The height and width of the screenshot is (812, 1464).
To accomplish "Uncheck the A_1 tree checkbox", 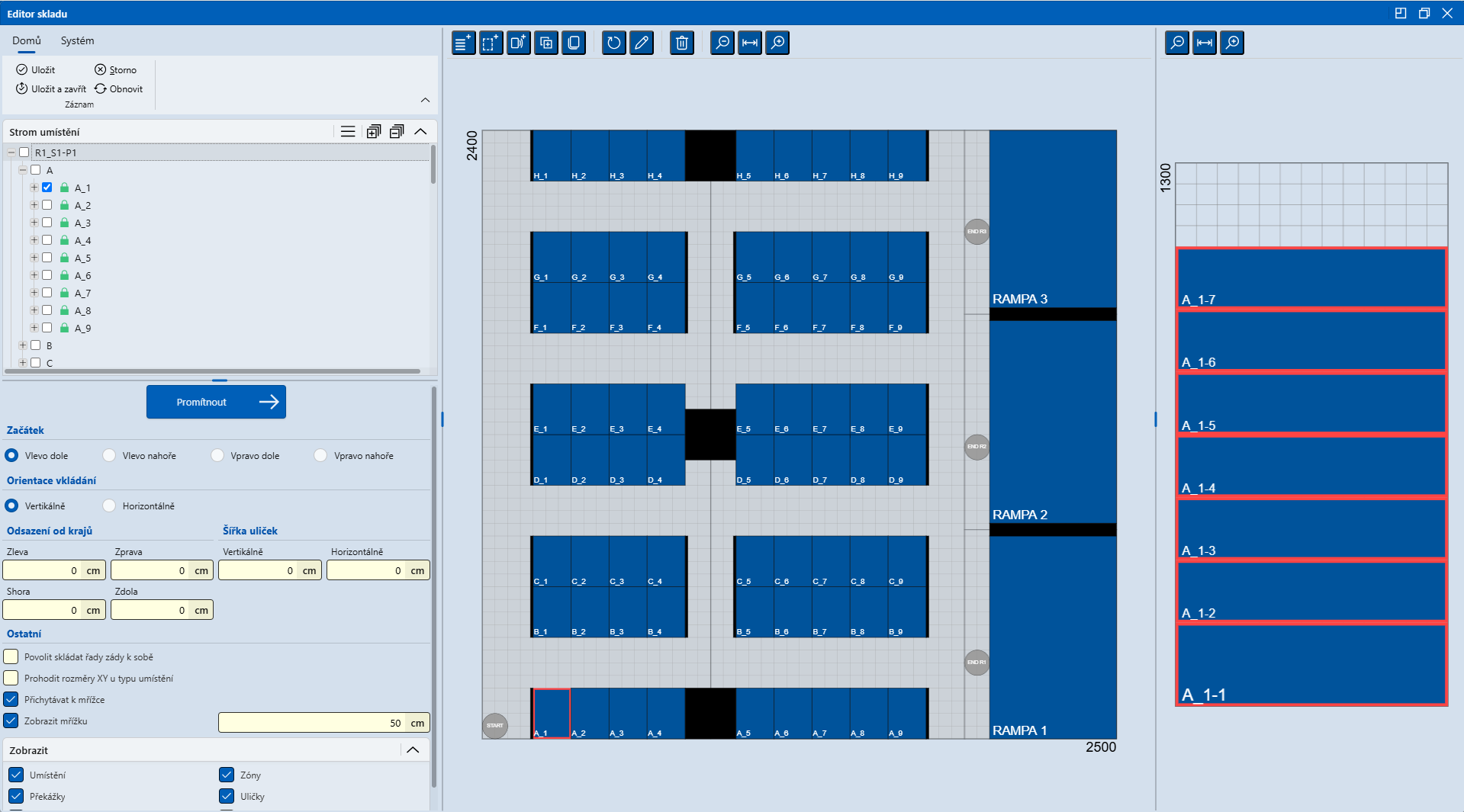I will pyautogui.click(x=47, y=188).
